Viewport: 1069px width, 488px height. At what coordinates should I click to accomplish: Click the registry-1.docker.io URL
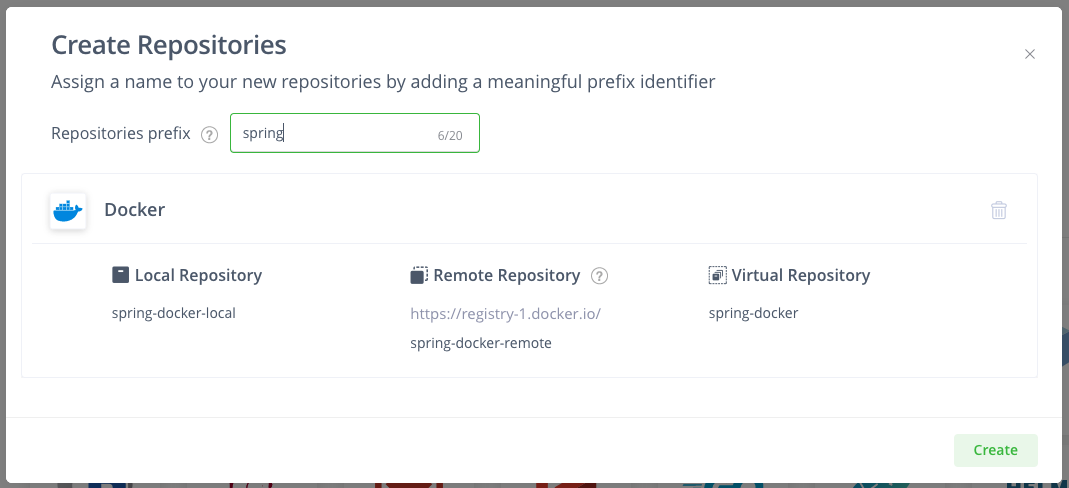coord(505,313)
